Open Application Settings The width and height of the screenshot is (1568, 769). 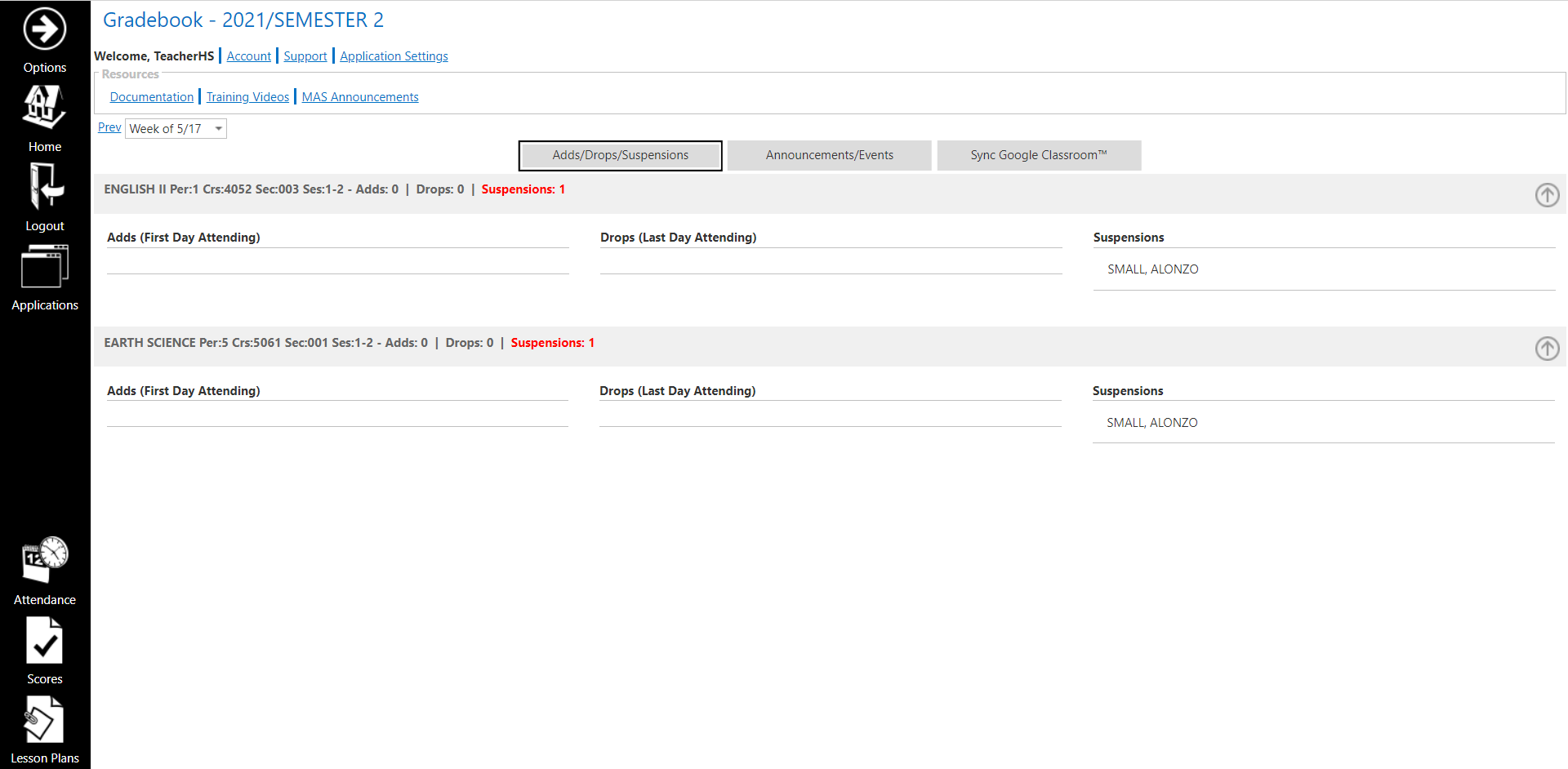click(x=394, y=56)
